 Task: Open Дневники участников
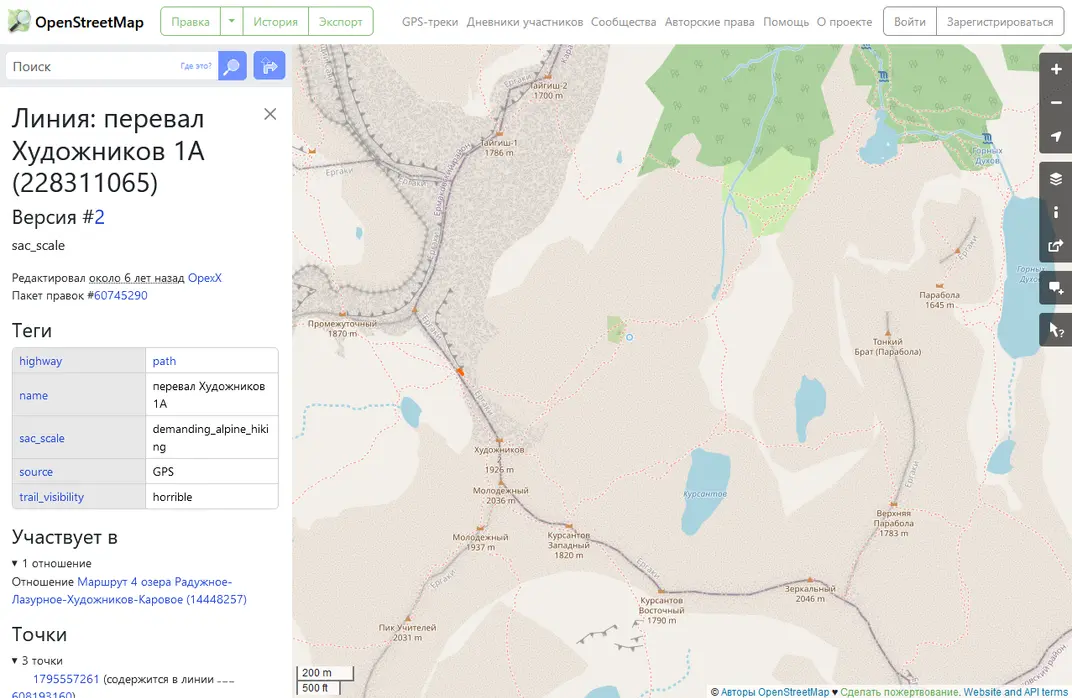524,22
